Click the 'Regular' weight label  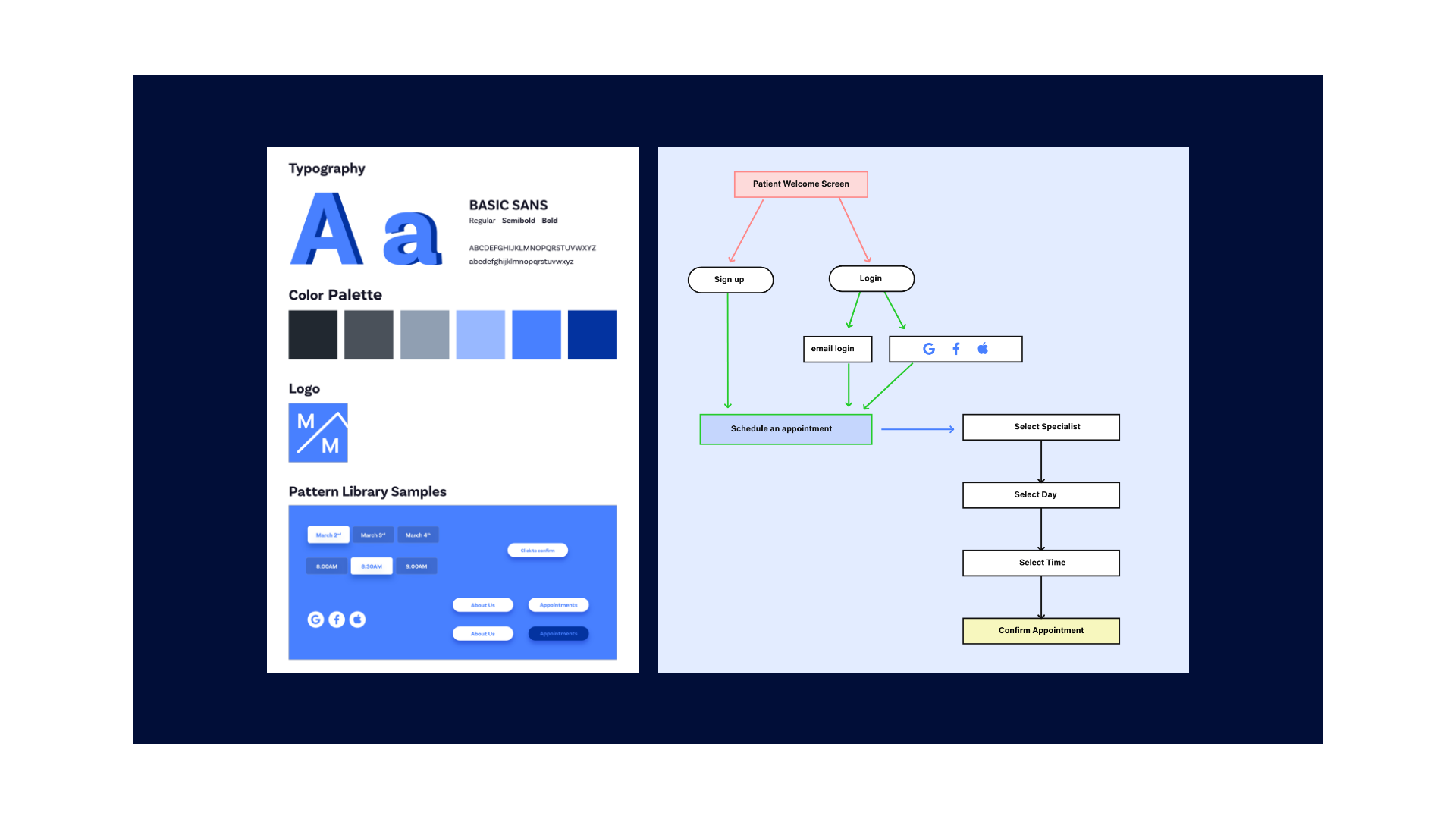click(482, 221)
